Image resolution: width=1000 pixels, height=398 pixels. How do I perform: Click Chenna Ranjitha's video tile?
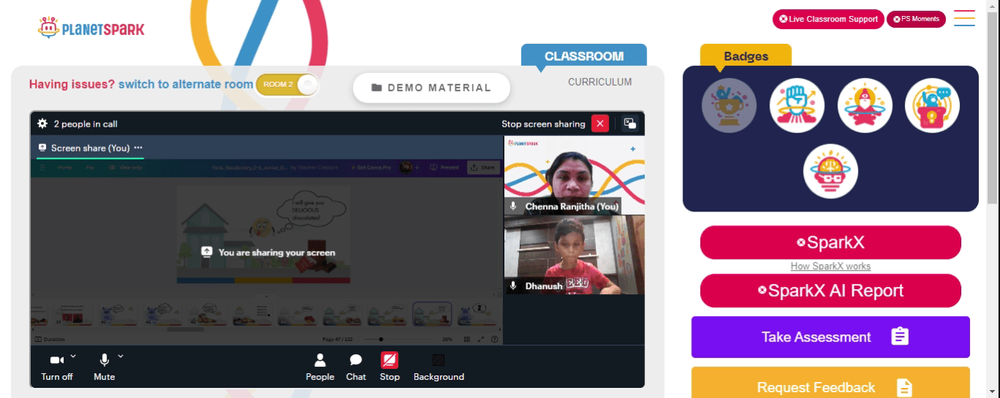point(574,175)
